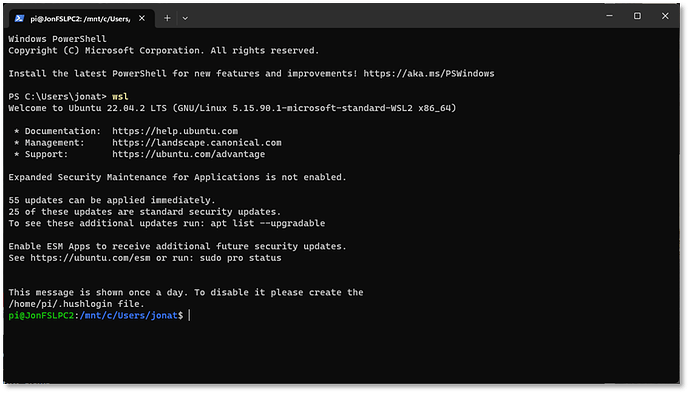Viewport: 690px width, 394px height.
Task: Click '/home/pi/.hushlogin file.' text
Action: pyautogui.click(x=76, y=304)
